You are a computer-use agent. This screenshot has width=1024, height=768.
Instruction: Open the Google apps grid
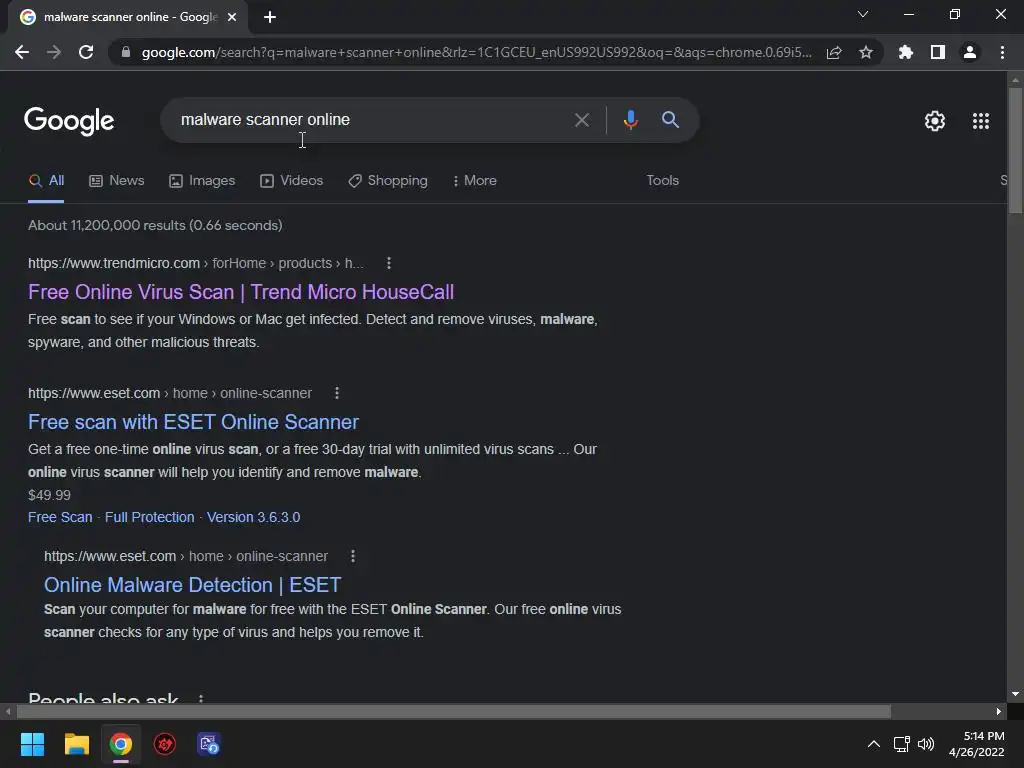coord(981,121)
